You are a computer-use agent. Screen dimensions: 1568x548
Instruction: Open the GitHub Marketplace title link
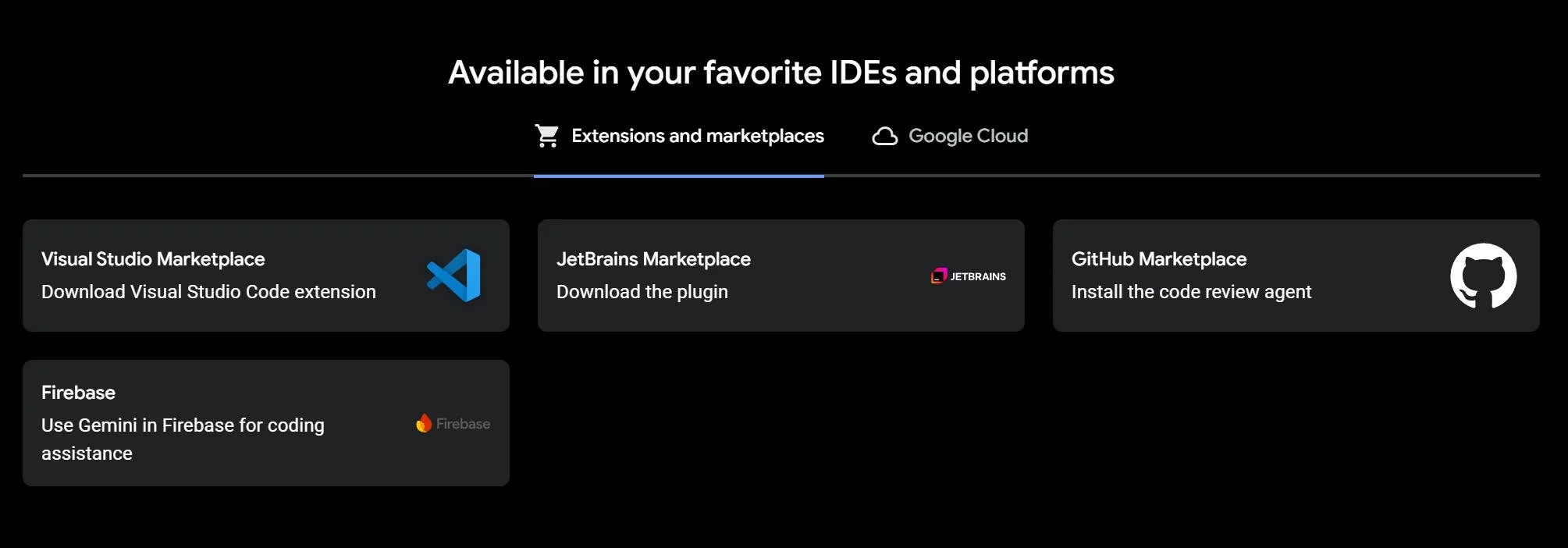pos(1159,259)
